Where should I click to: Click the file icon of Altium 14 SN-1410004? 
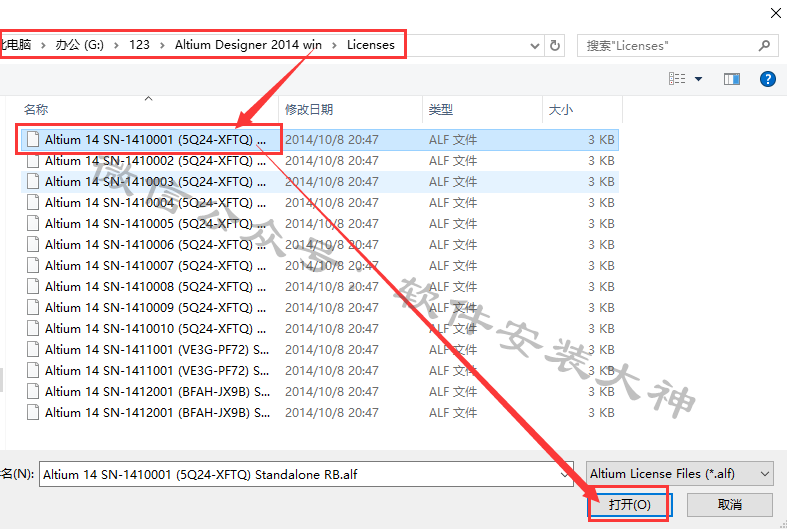point(33,203)
